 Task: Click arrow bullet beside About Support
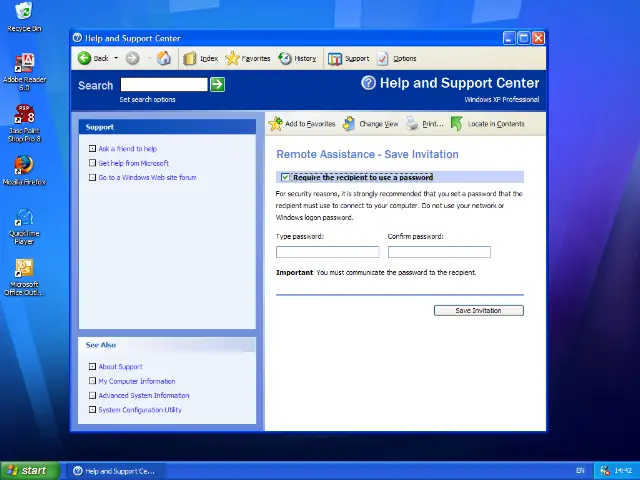point(92,367)
